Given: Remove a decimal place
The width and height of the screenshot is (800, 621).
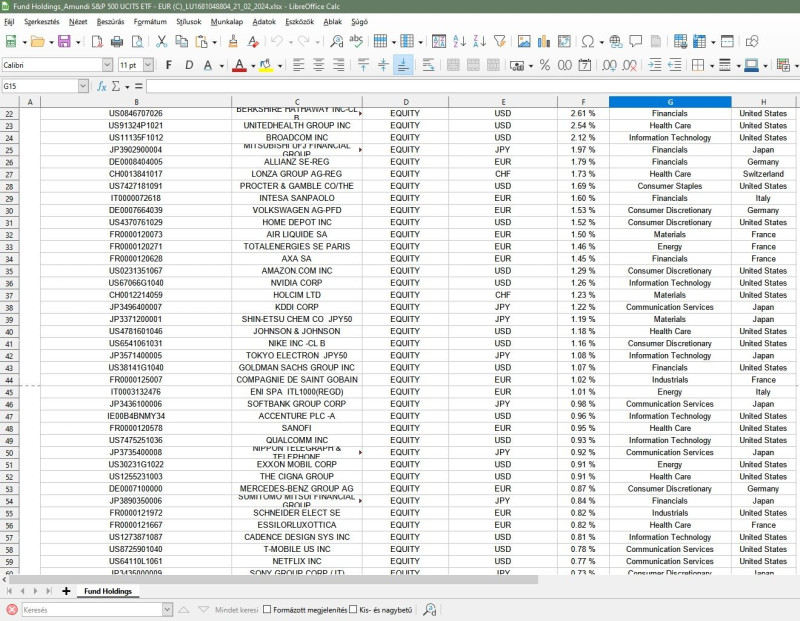Looking at the screenshot, I should [x=630, y=65].
